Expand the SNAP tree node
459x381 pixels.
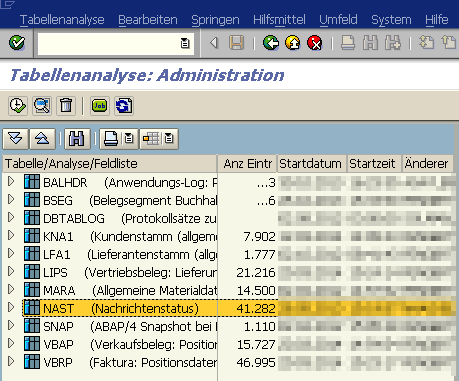pos(11,326)
